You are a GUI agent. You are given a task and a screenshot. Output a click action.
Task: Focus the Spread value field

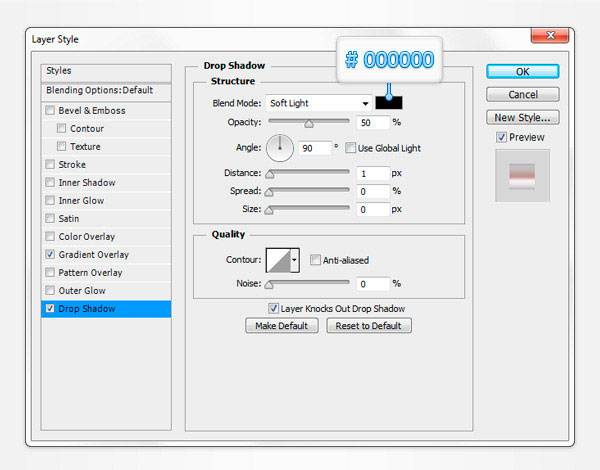[x=373, y=191]
